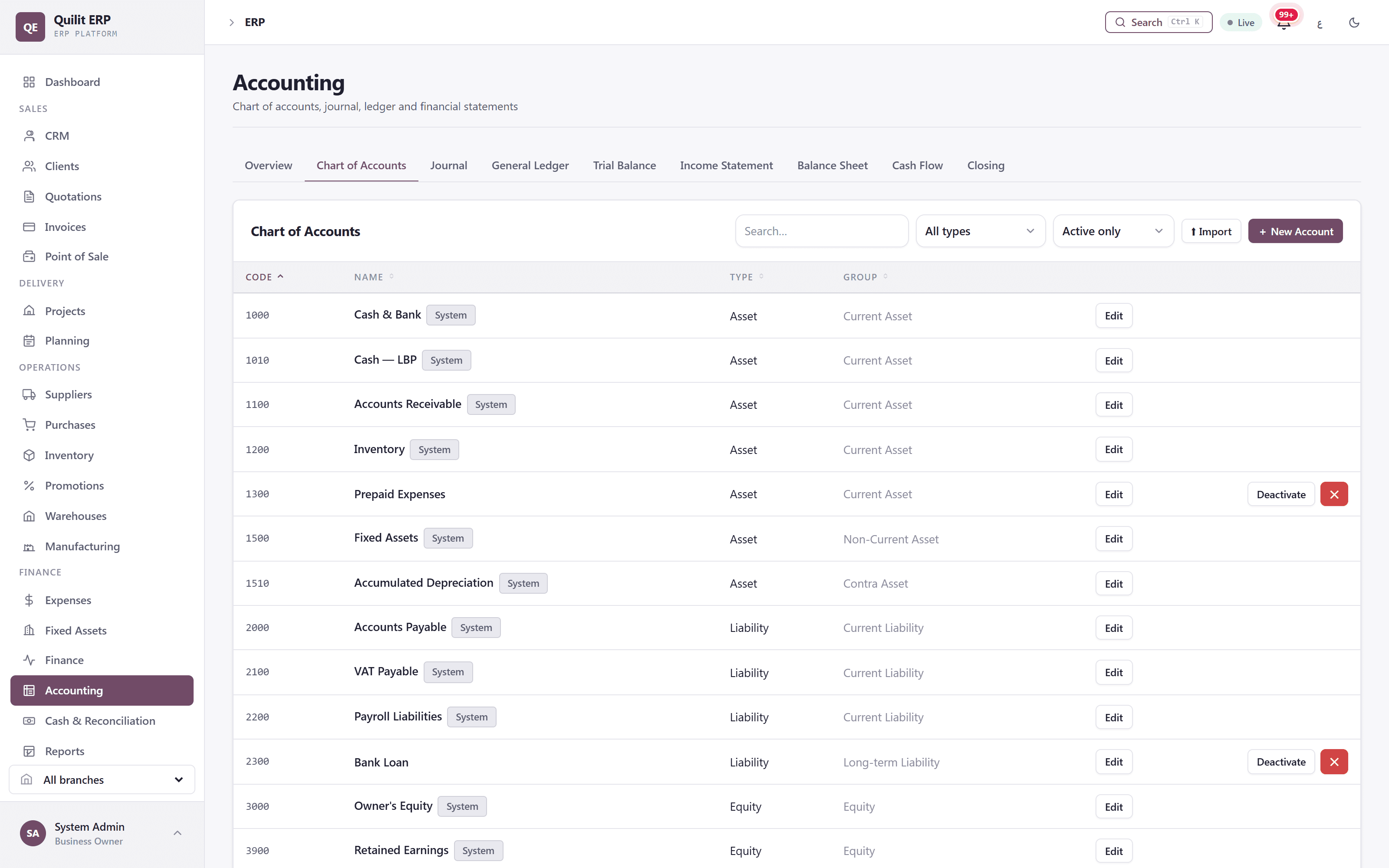Open the All branches selector

coord(102,779)
